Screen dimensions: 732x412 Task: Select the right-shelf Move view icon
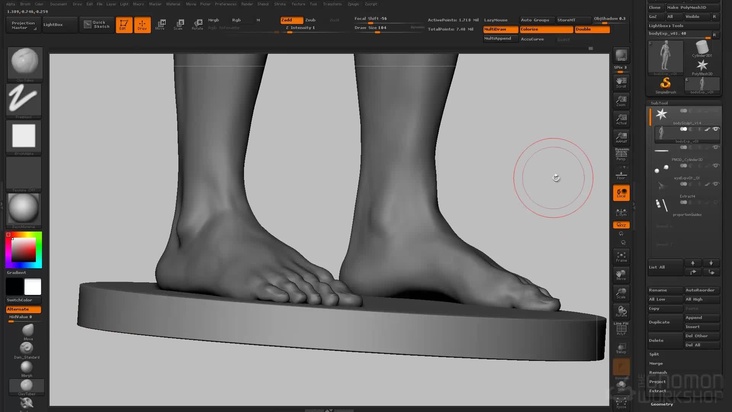point(621,275)
